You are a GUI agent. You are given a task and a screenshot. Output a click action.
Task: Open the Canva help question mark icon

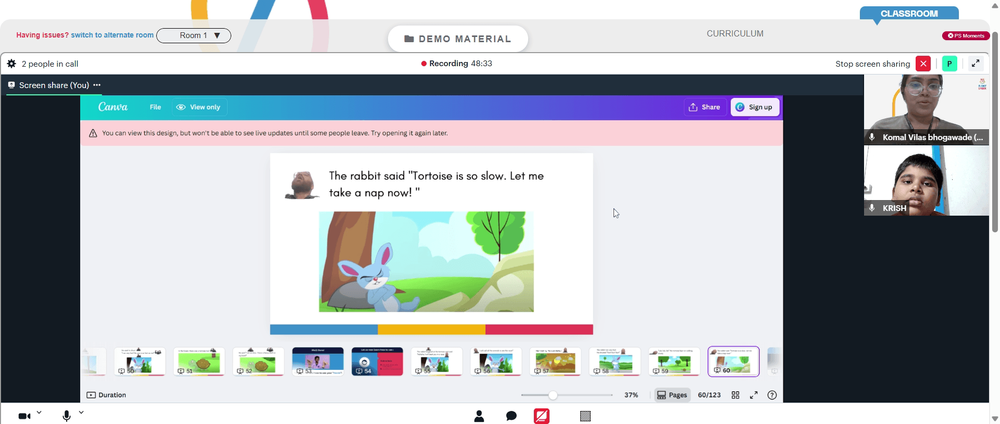(772, 395)
